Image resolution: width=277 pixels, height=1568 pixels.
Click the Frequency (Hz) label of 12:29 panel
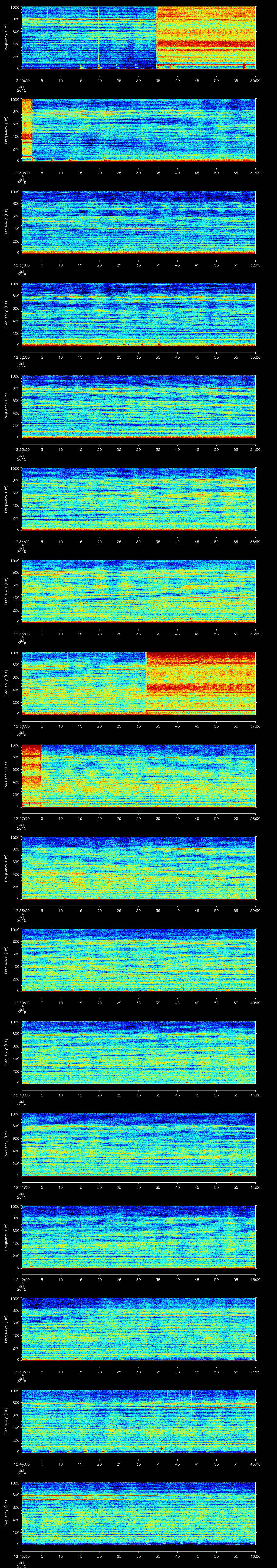[x=6, y=38]
